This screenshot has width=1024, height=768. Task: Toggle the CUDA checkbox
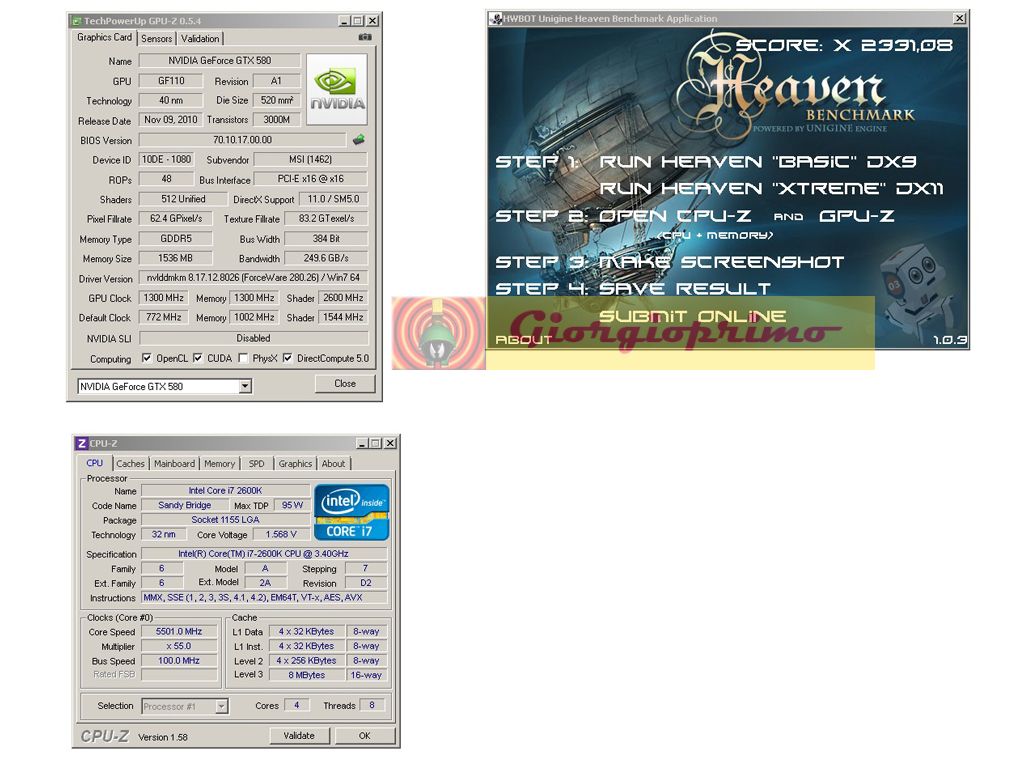point(197,358)
